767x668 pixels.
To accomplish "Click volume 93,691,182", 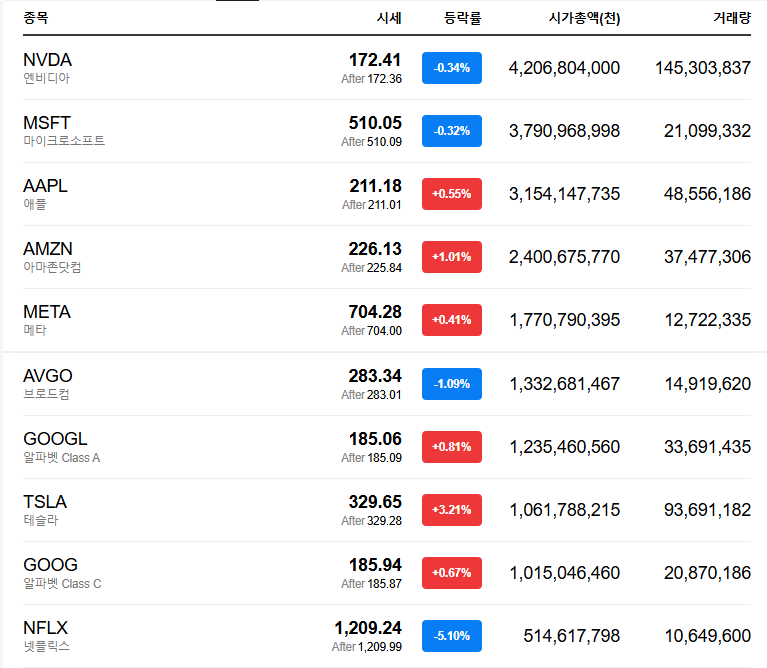I will pyautogui.click(x=707, y=510).
